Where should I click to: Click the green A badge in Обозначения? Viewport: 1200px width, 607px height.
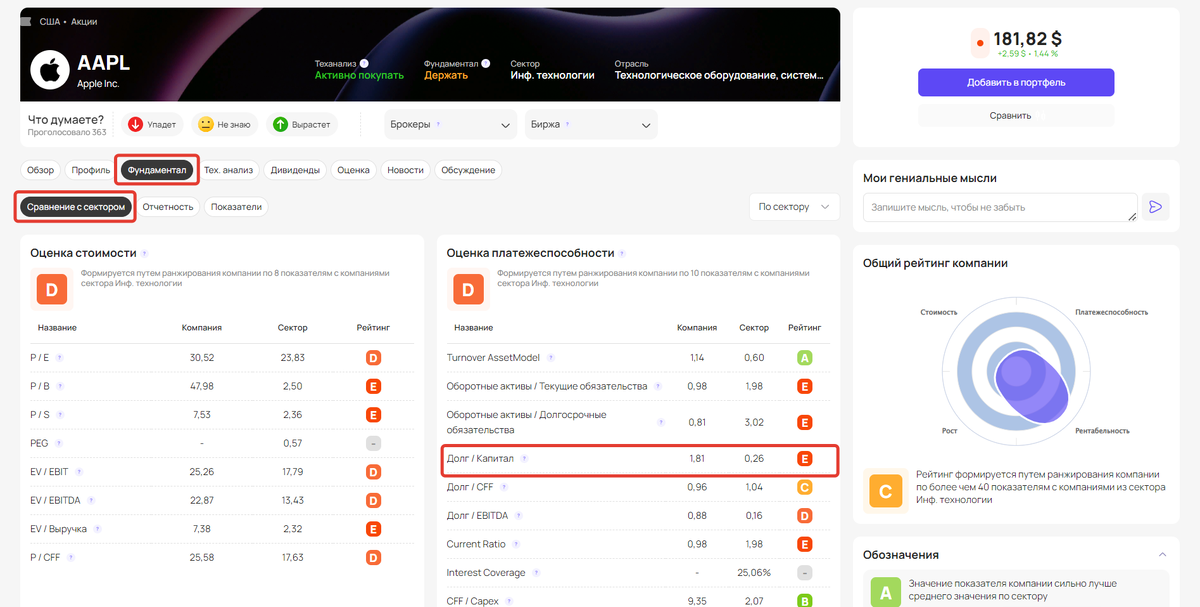[x=885, y=591]
